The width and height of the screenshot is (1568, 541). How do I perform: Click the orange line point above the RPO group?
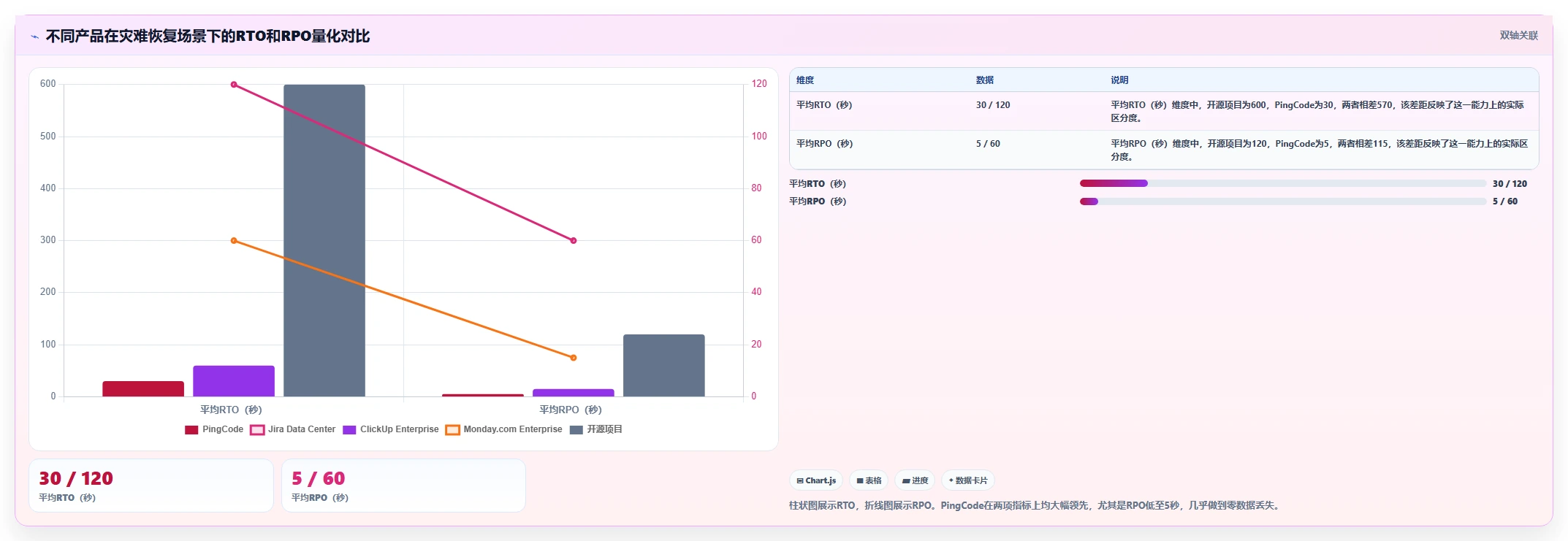tap(574, 358)
